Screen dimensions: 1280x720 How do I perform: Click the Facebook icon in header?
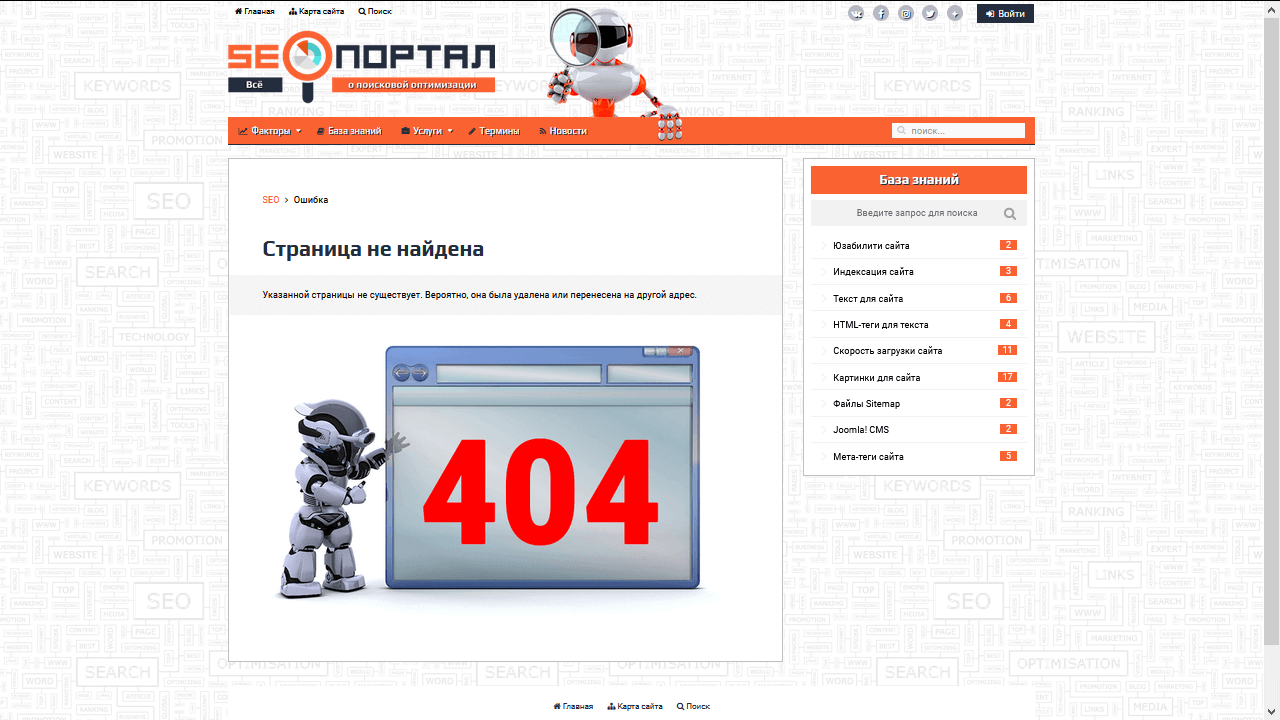(x=881, y=14)
